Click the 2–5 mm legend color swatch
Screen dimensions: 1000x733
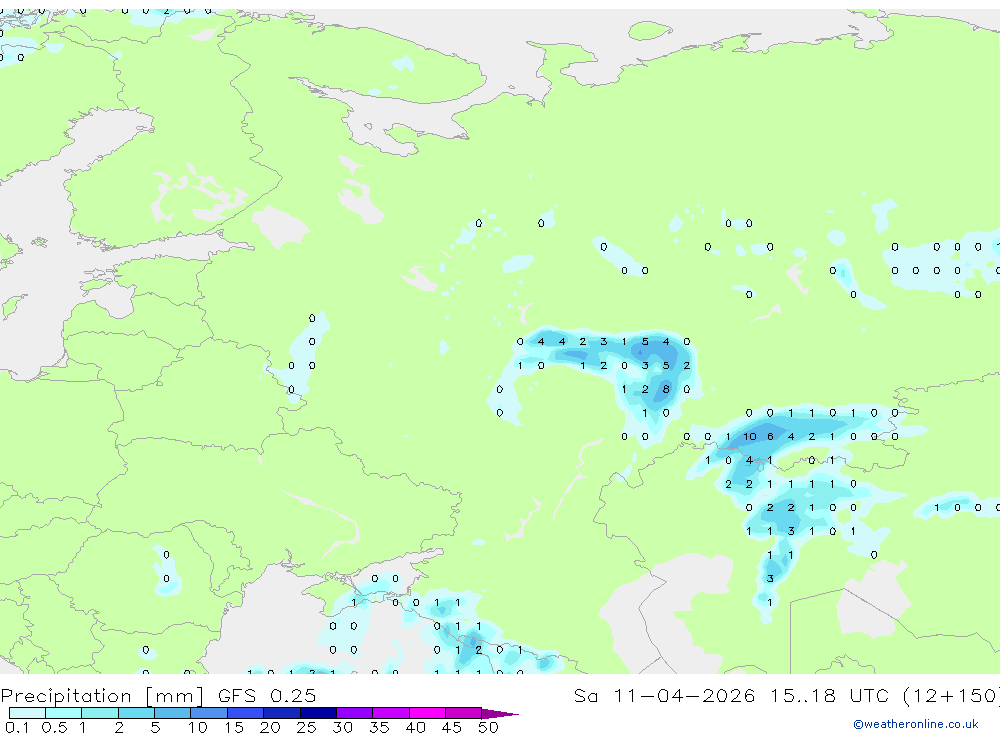coord(136,713)
